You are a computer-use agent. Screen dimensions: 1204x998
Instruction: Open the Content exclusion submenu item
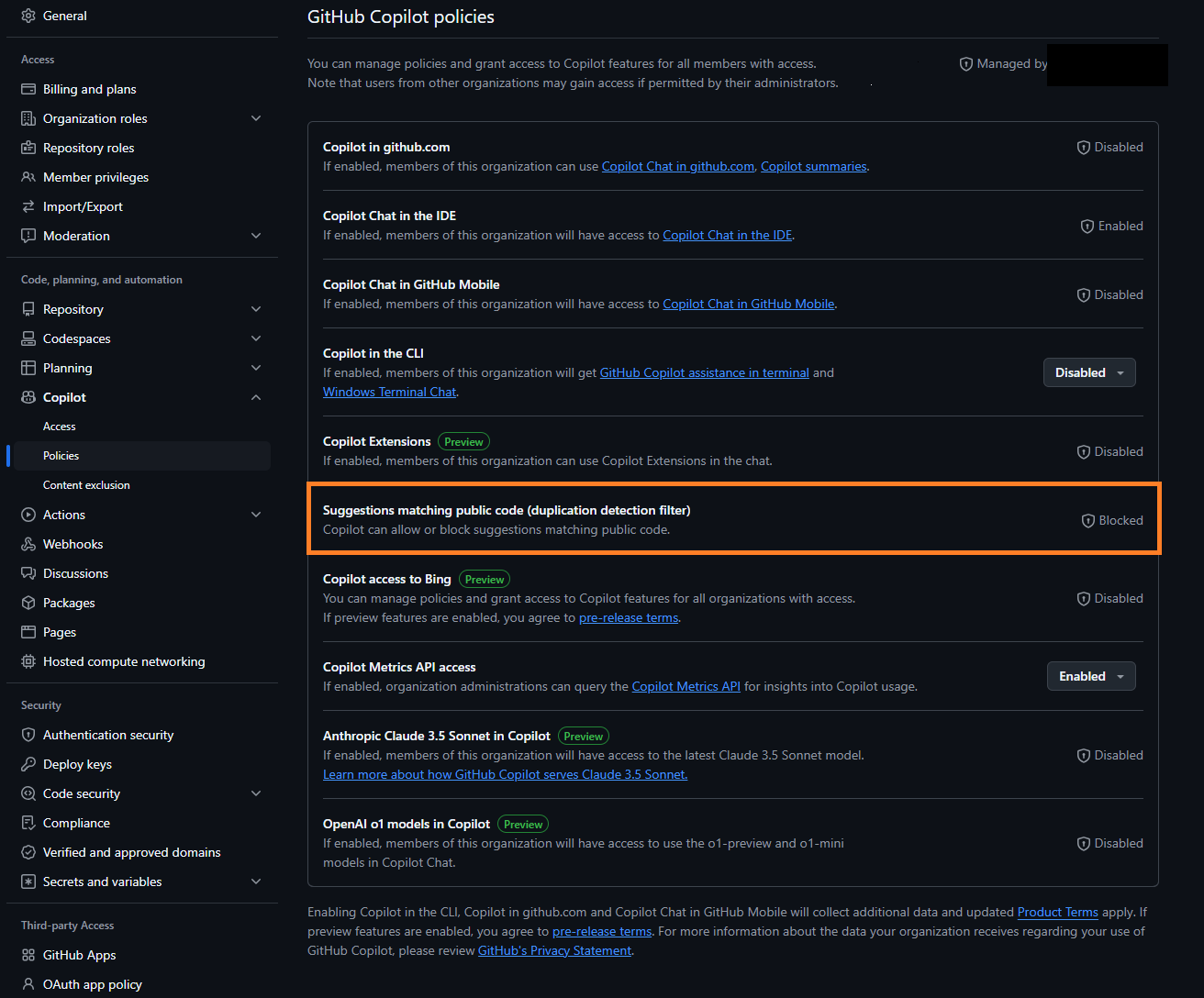coord(142,485)
